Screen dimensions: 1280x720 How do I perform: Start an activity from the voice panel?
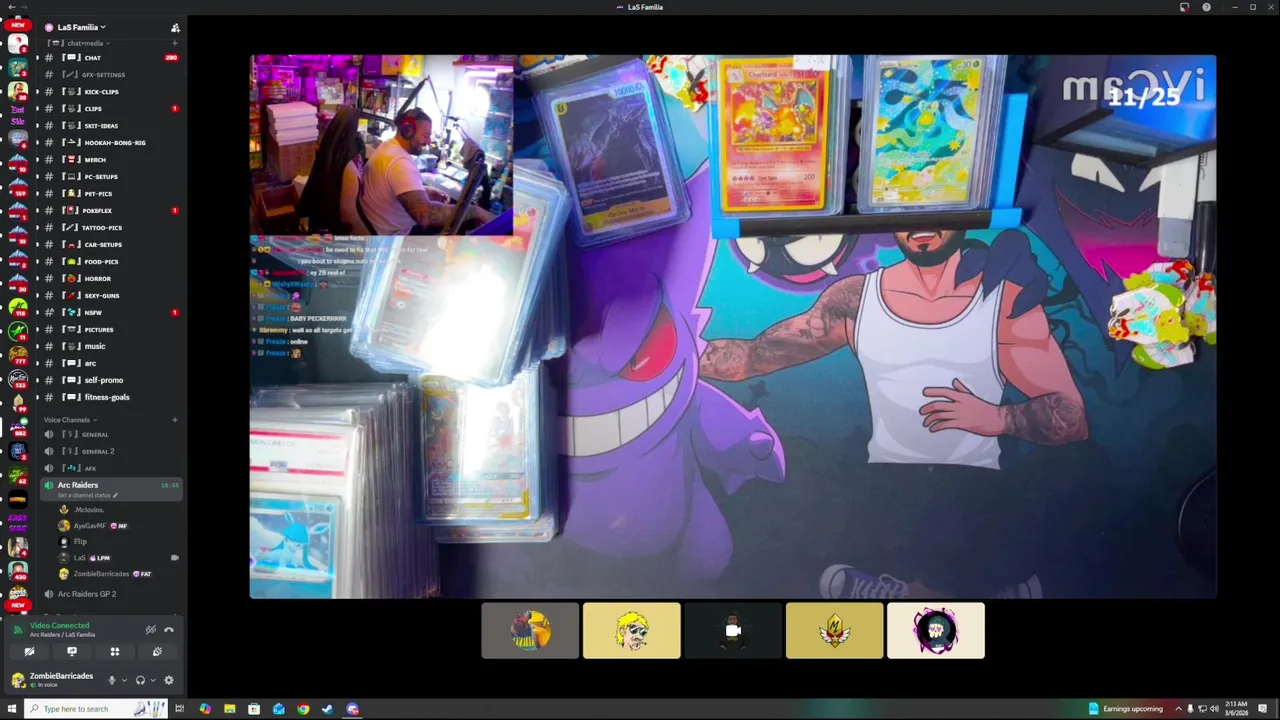click(x=114, y=652)
